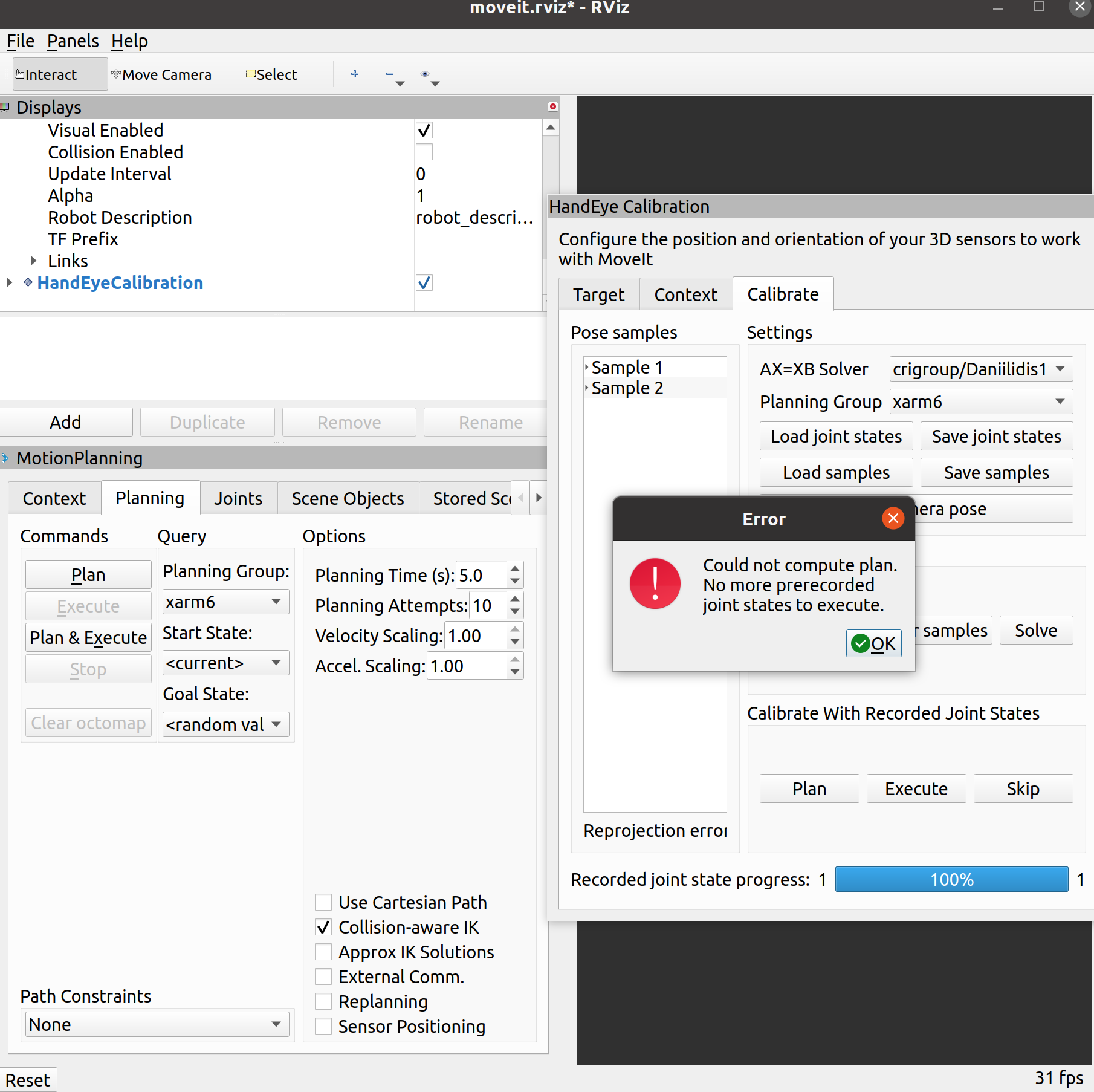Open the Goal State dropdown

pos(225,724)
